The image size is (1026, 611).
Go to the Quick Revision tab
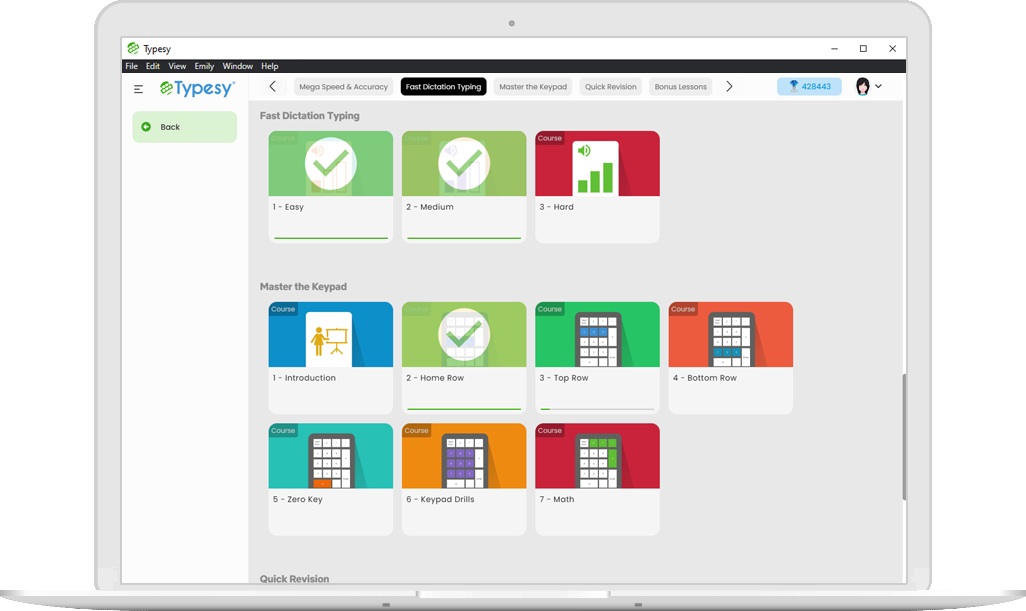[x=610, y=86]
